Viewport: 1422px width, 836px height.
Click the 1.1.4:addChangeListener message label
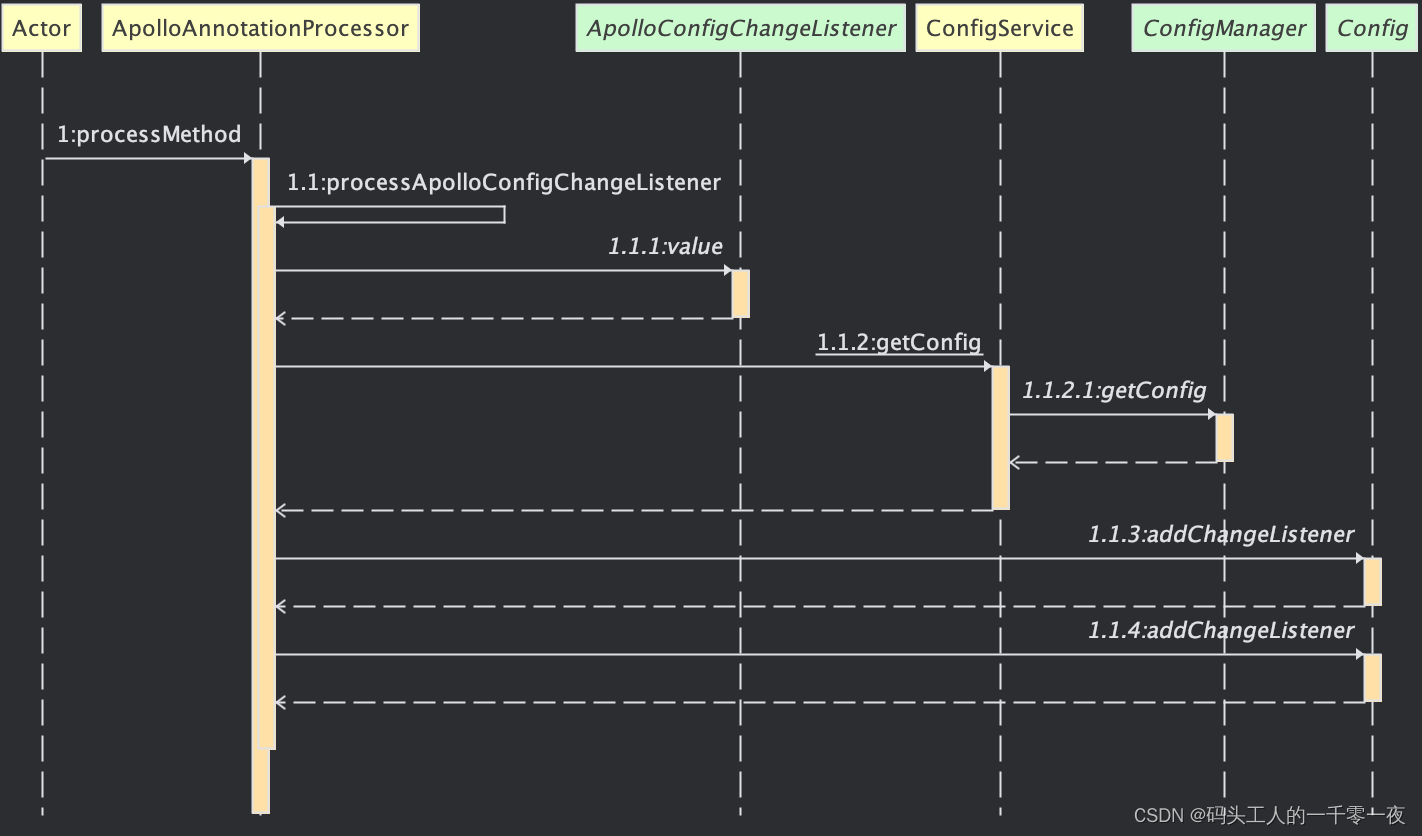[x=1221, y=630]
